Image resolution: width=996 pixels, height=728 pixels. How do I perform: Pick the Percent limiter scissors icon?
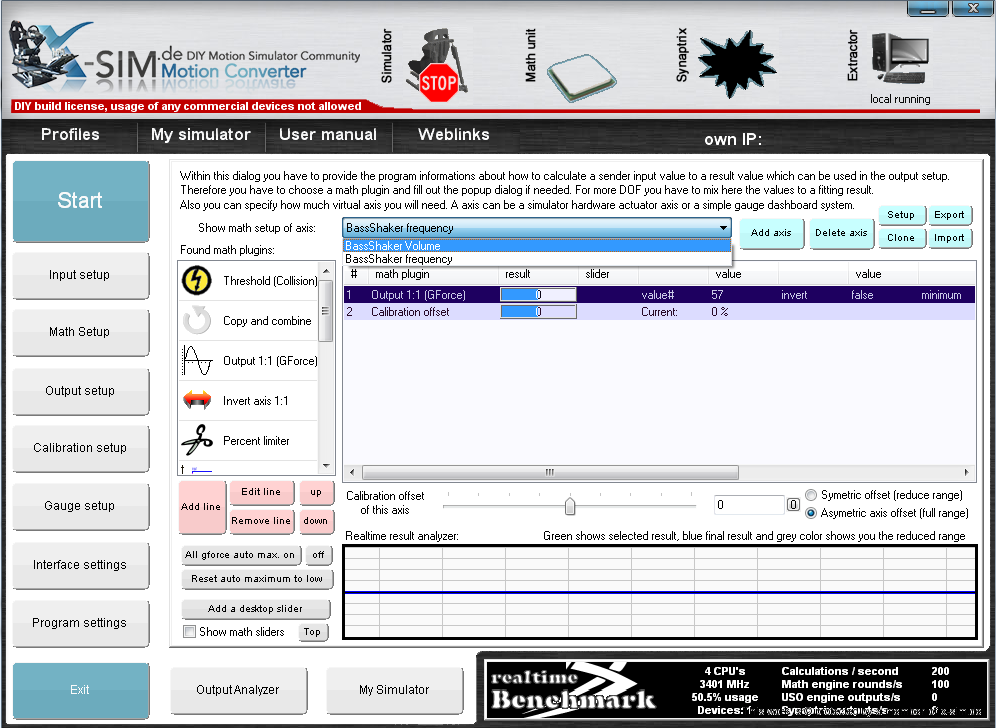click(x=197, y=441)
